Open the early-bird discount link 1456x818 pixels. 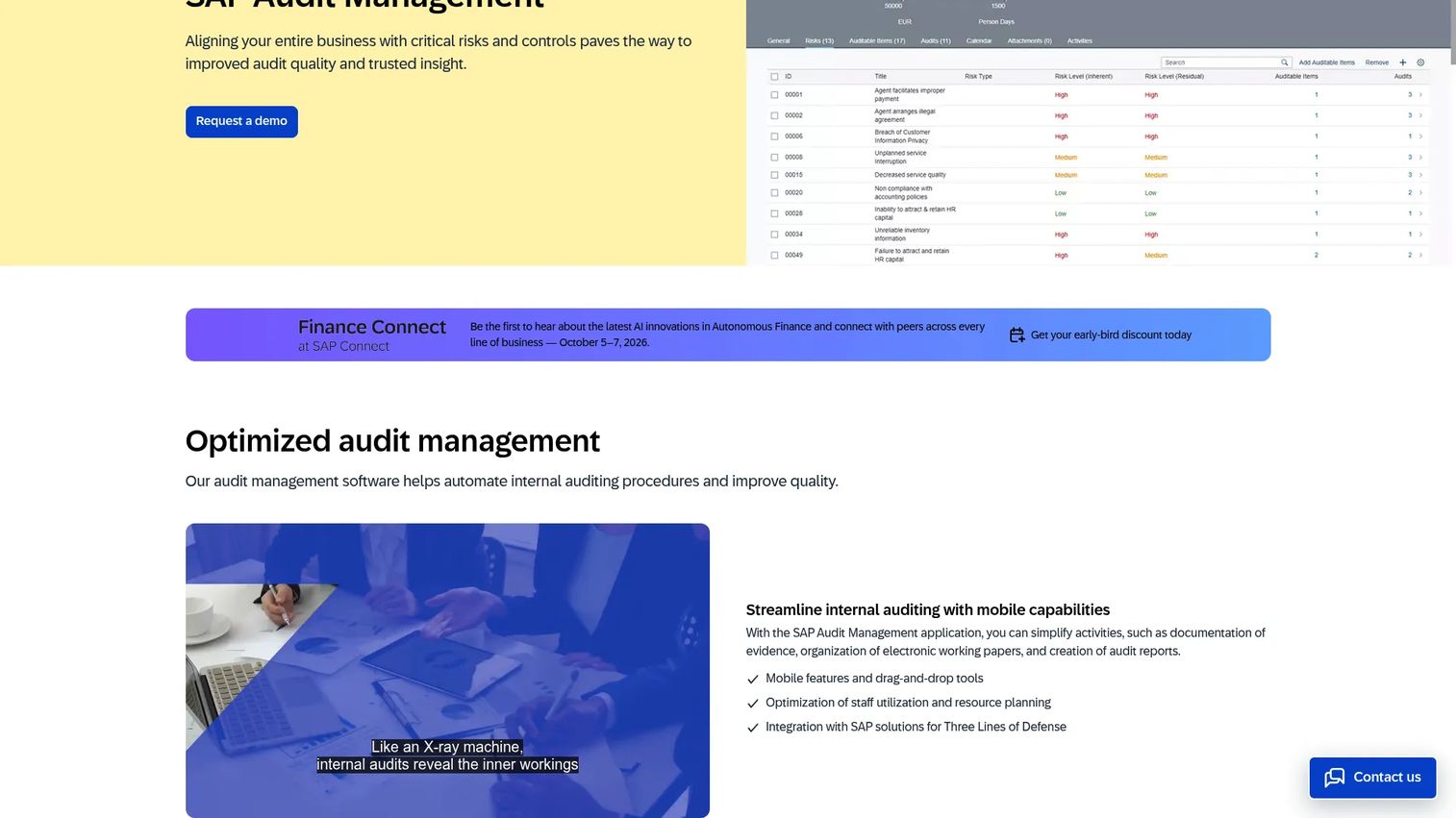(1101, 335)
